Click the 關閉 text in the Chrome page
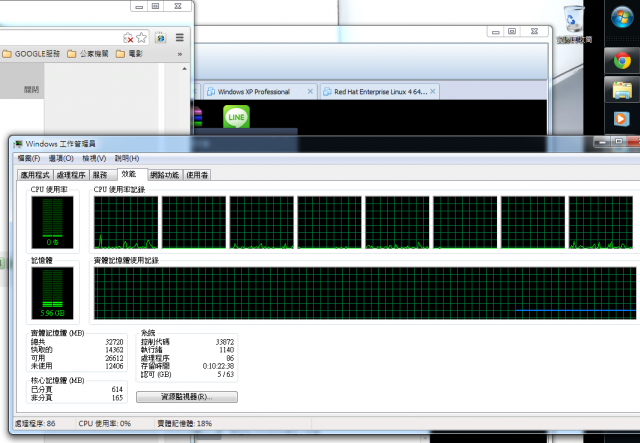This screenshot has width=640, height=443. pyautogui.click(x=31, y=89)
